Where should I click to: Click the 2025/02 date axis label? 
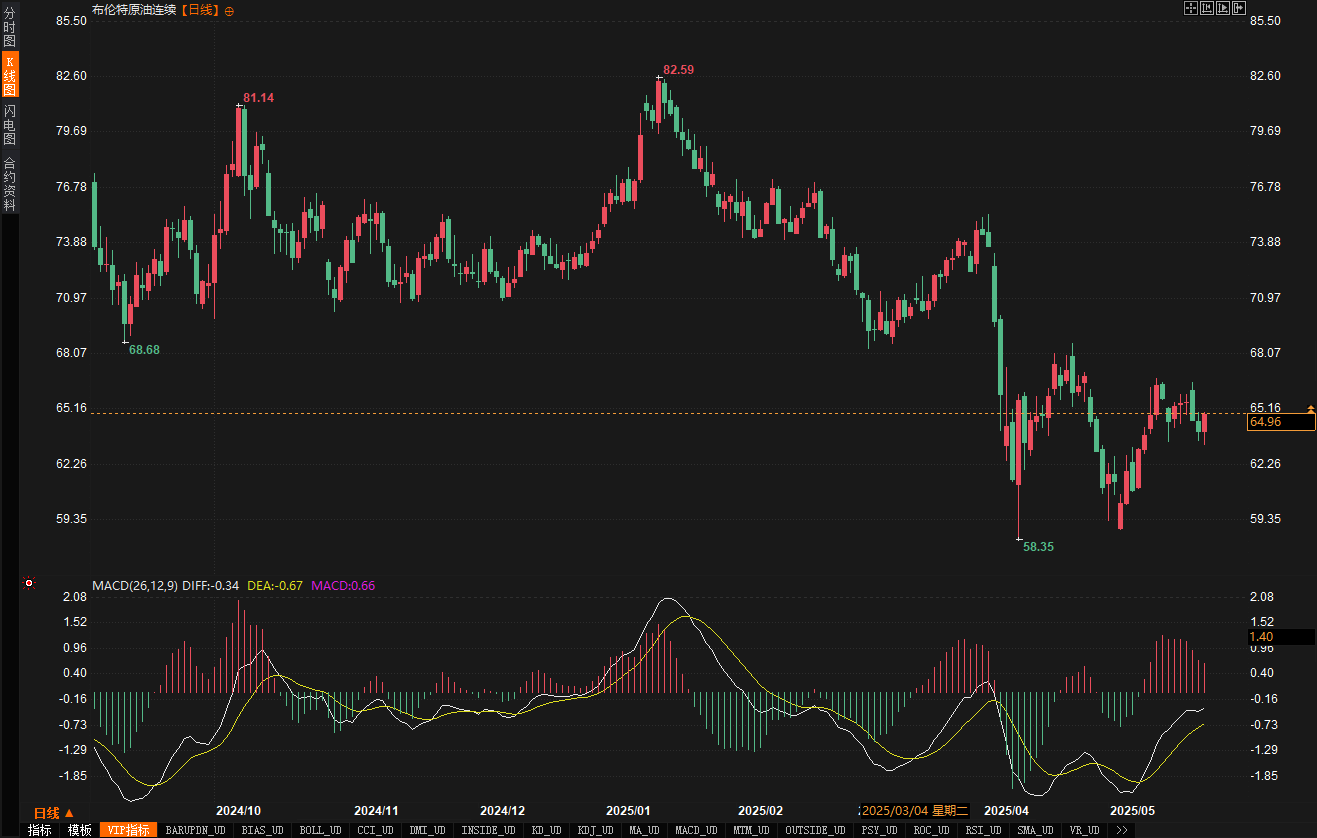point(761,811)
